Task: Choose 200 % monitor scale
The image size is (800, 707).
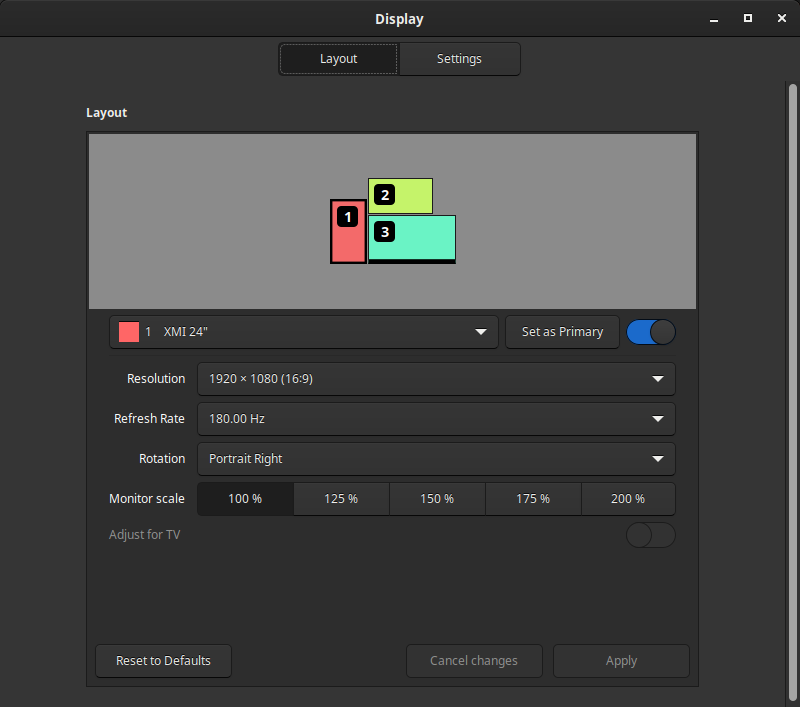Action: point(627,499)
